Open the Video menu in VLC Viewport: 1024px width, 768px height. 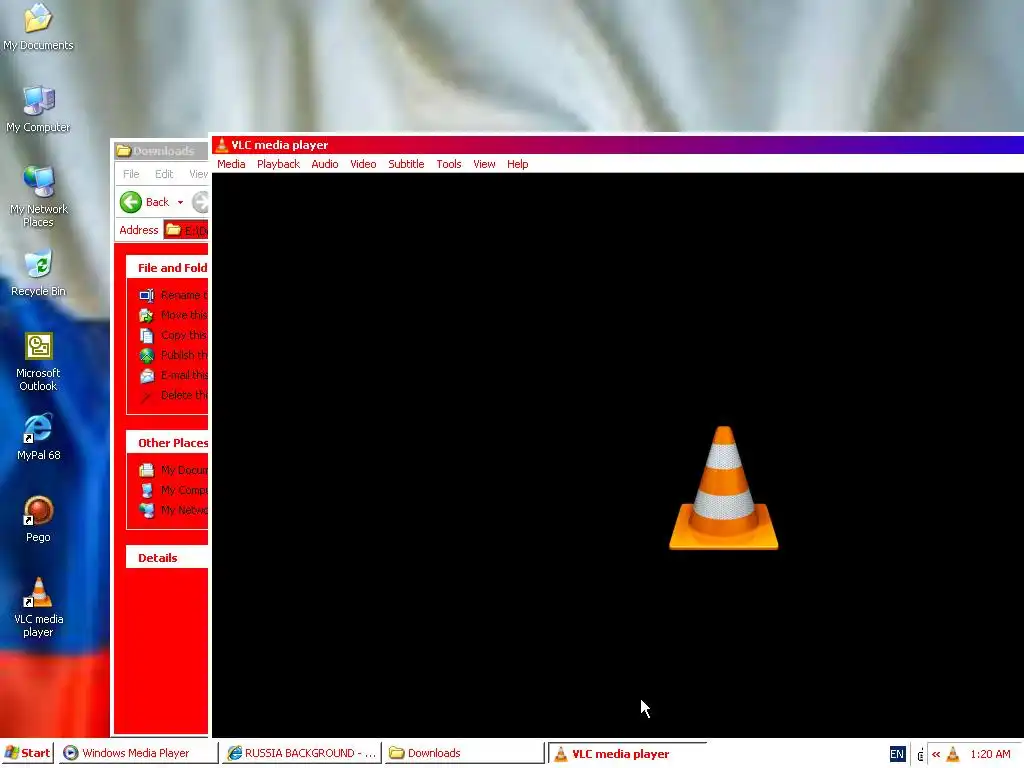363,164
